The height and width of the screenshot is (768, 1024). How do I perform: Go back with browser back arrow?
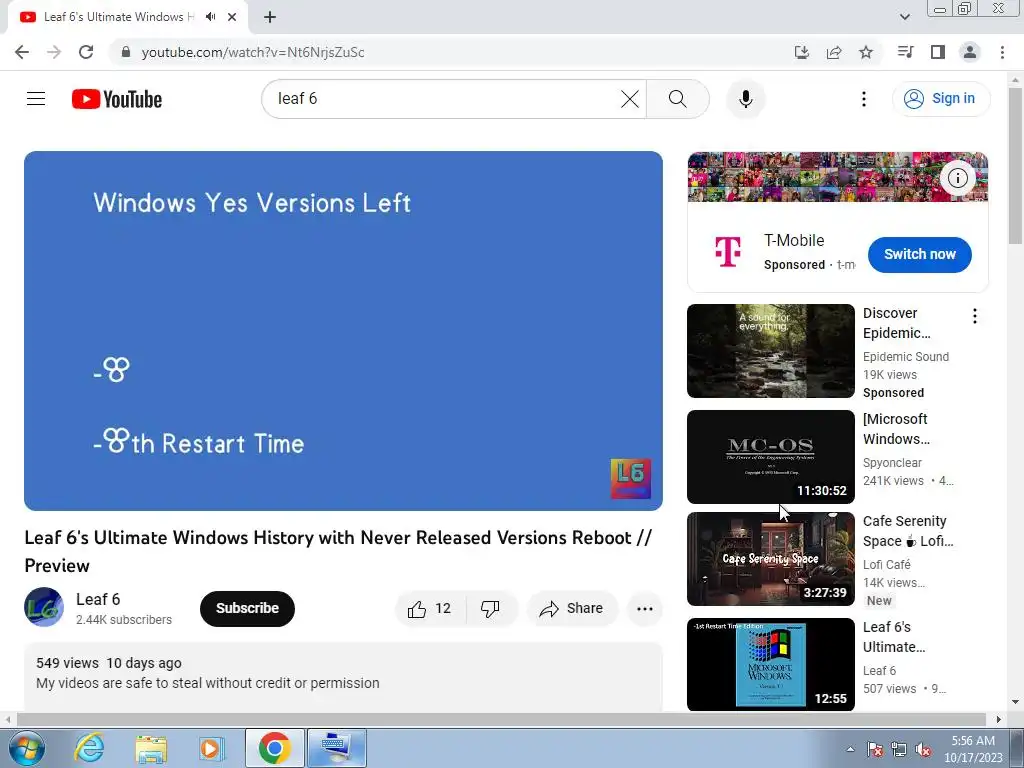tap(22, 52)
